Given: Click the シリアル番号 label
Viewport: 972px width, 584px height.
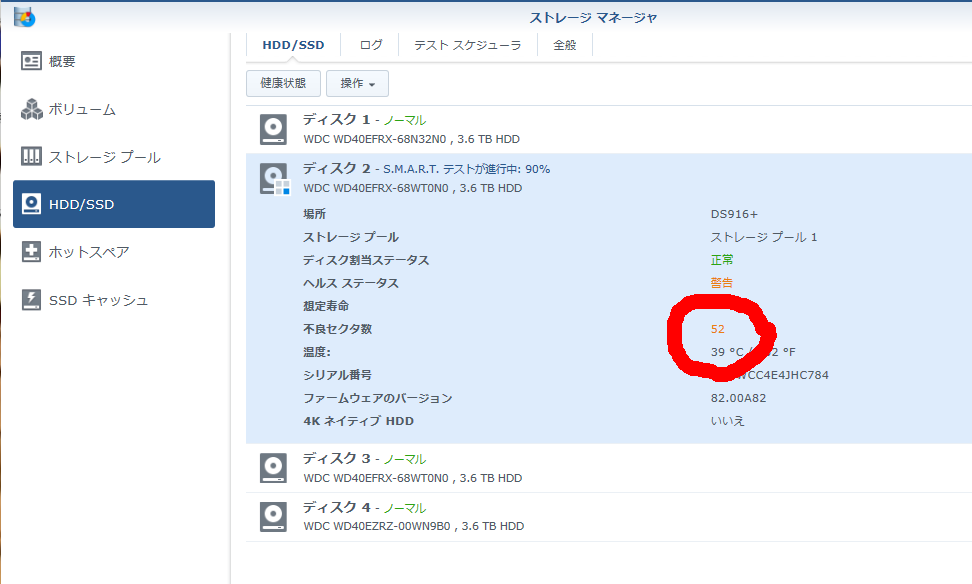Looking at the screenshot, I should pyautogui.click(x=338, y=375).
